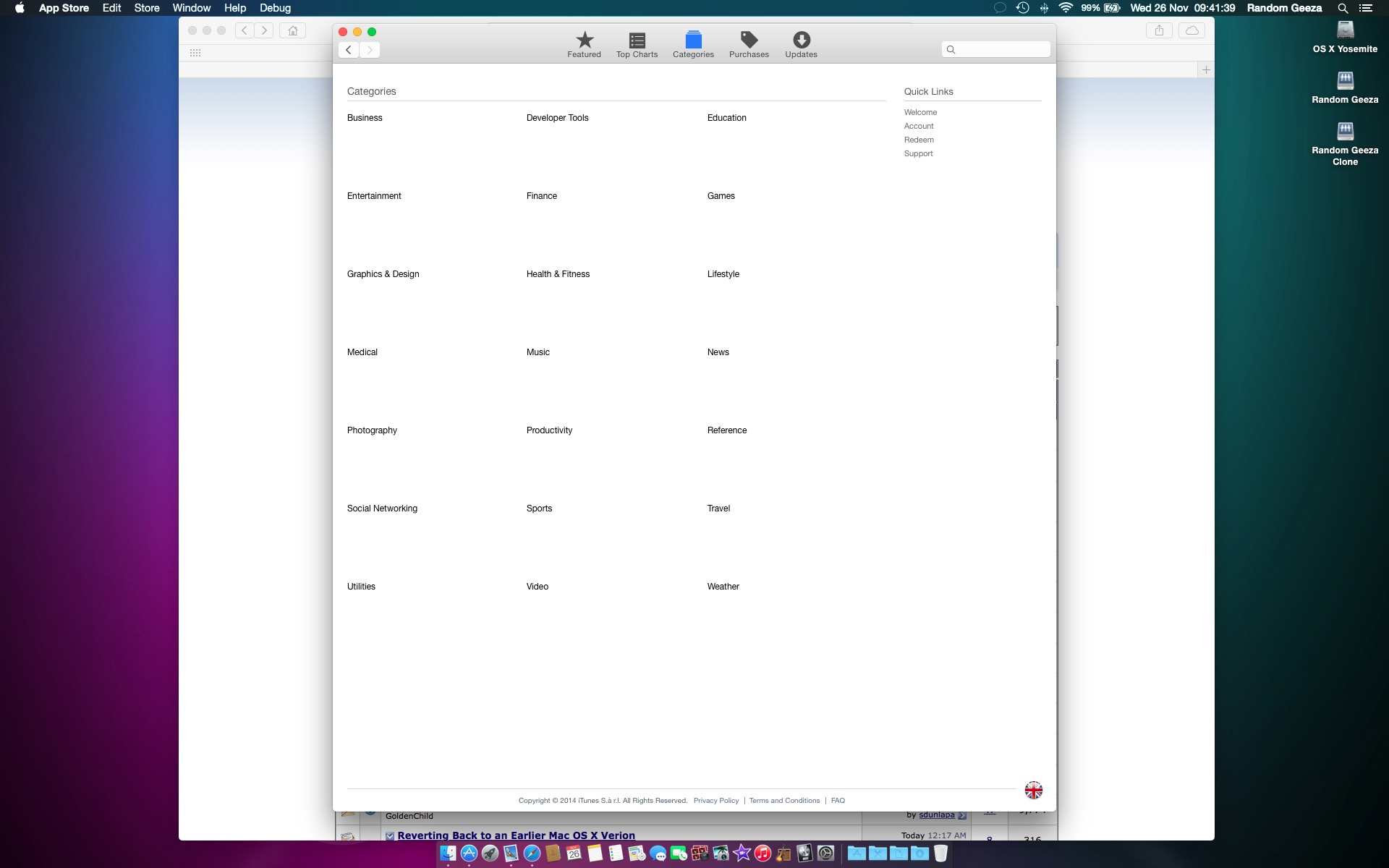Open the Apple menu
This screenshot has height=868, width=1389.
click(x=20, y=8)
